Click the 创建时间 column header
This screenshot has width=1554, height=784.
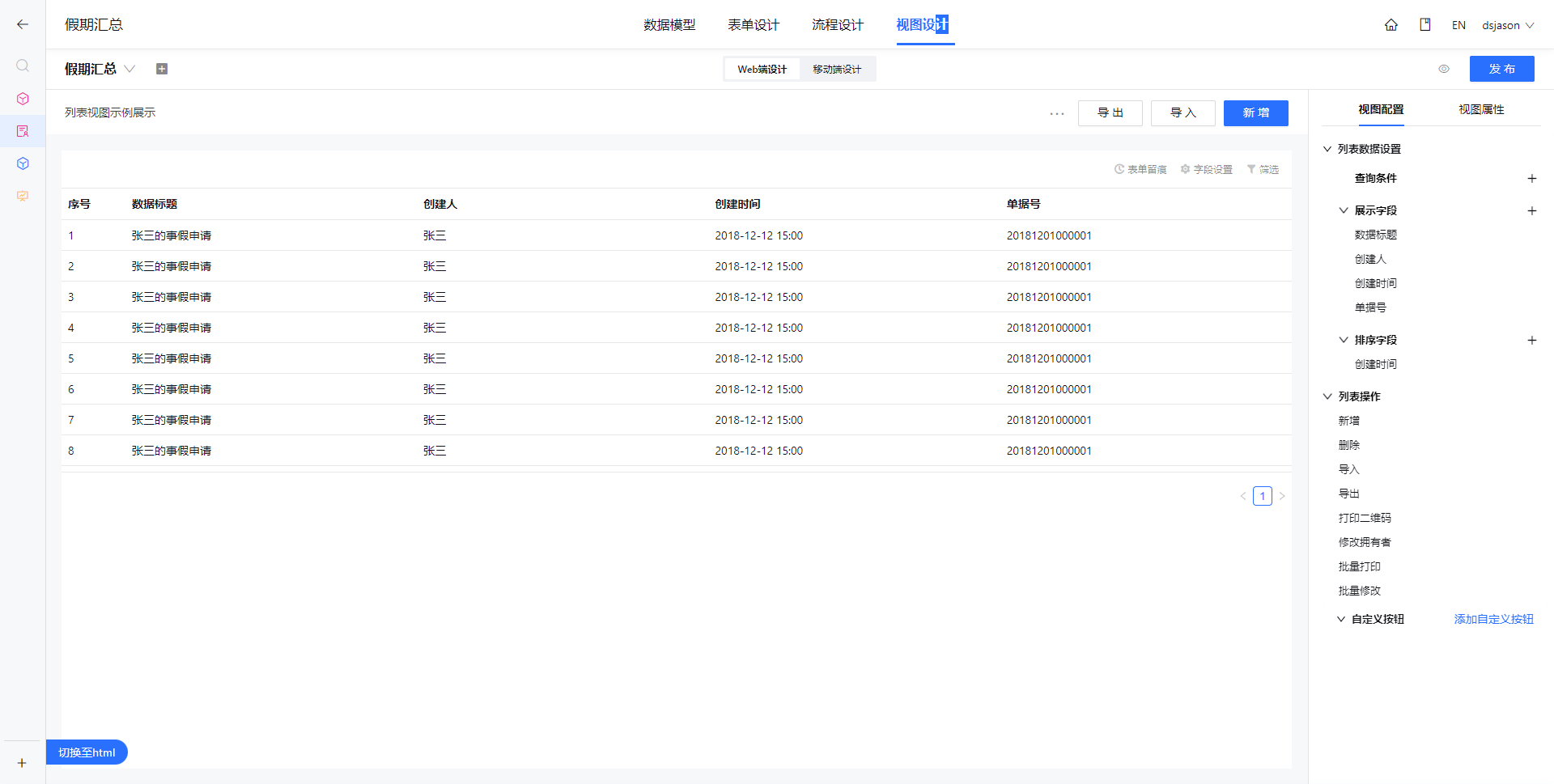[x=737, y=204]
